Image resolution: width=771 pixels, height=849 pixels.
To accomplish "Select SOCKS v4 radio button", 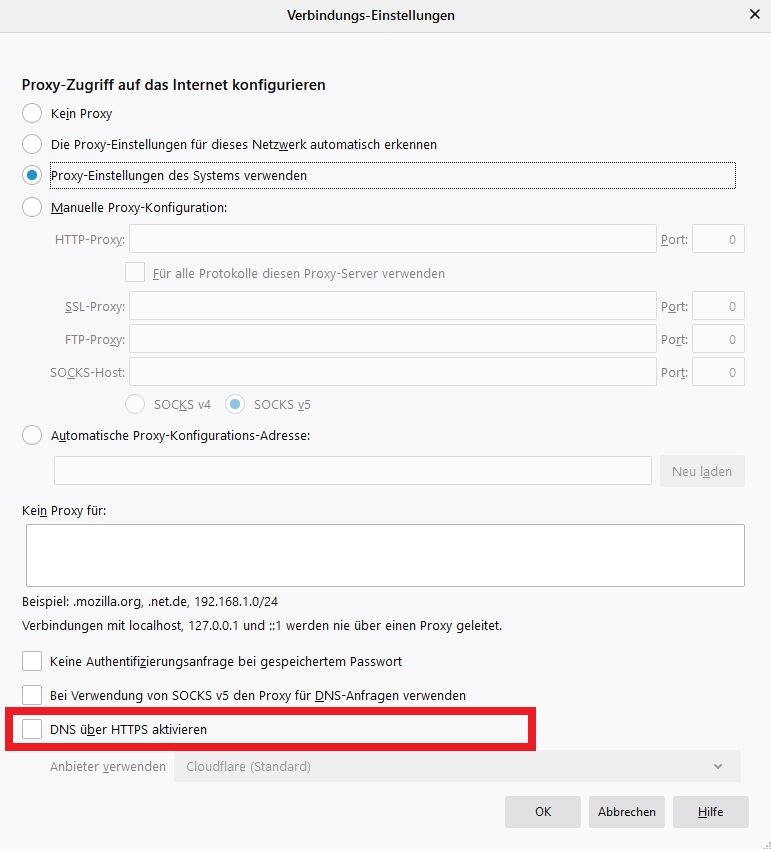I will [x=135, y=404].
